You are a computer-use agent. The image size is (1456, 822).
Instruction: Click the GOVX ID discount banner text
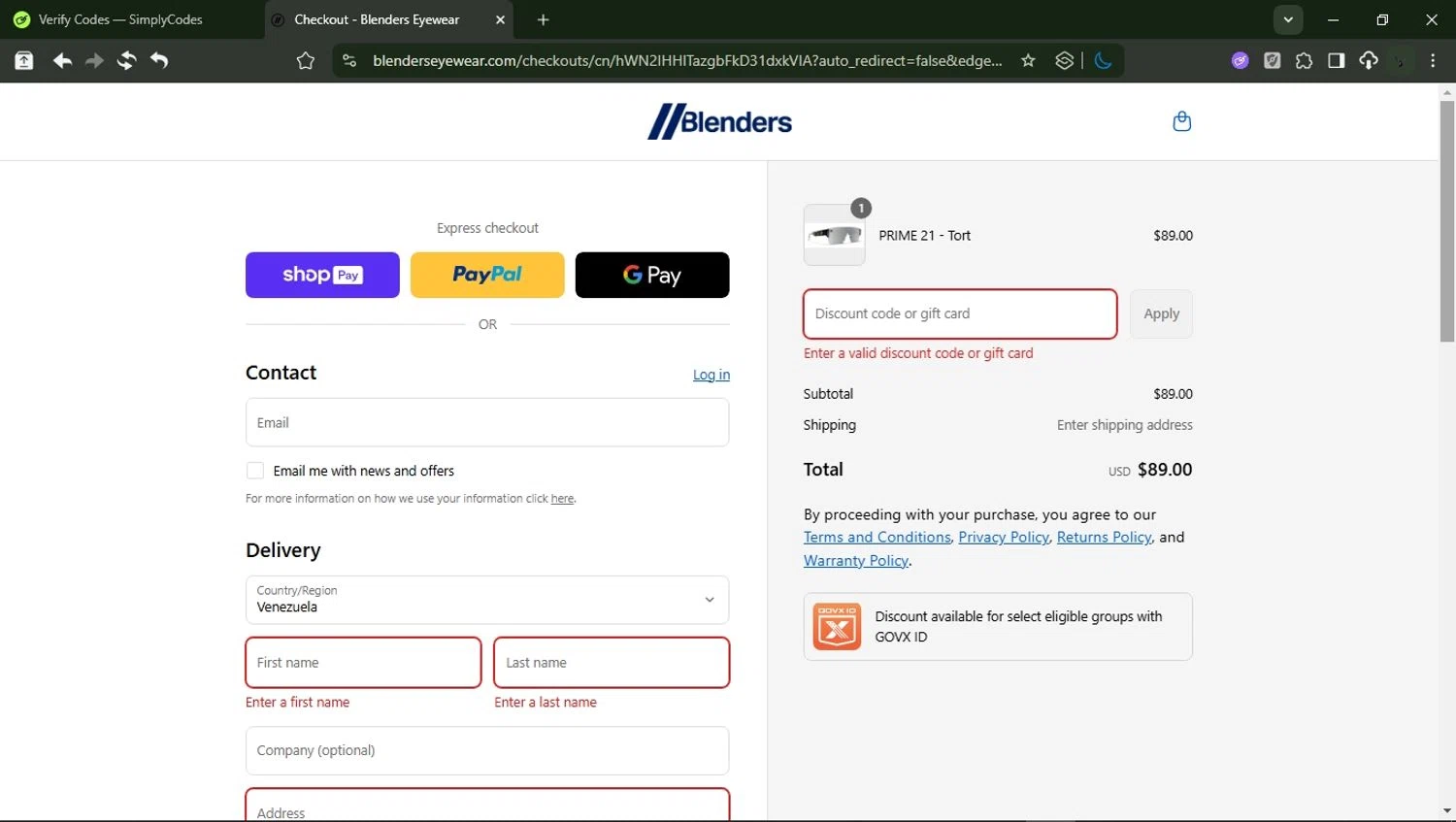click(1018, 626)
